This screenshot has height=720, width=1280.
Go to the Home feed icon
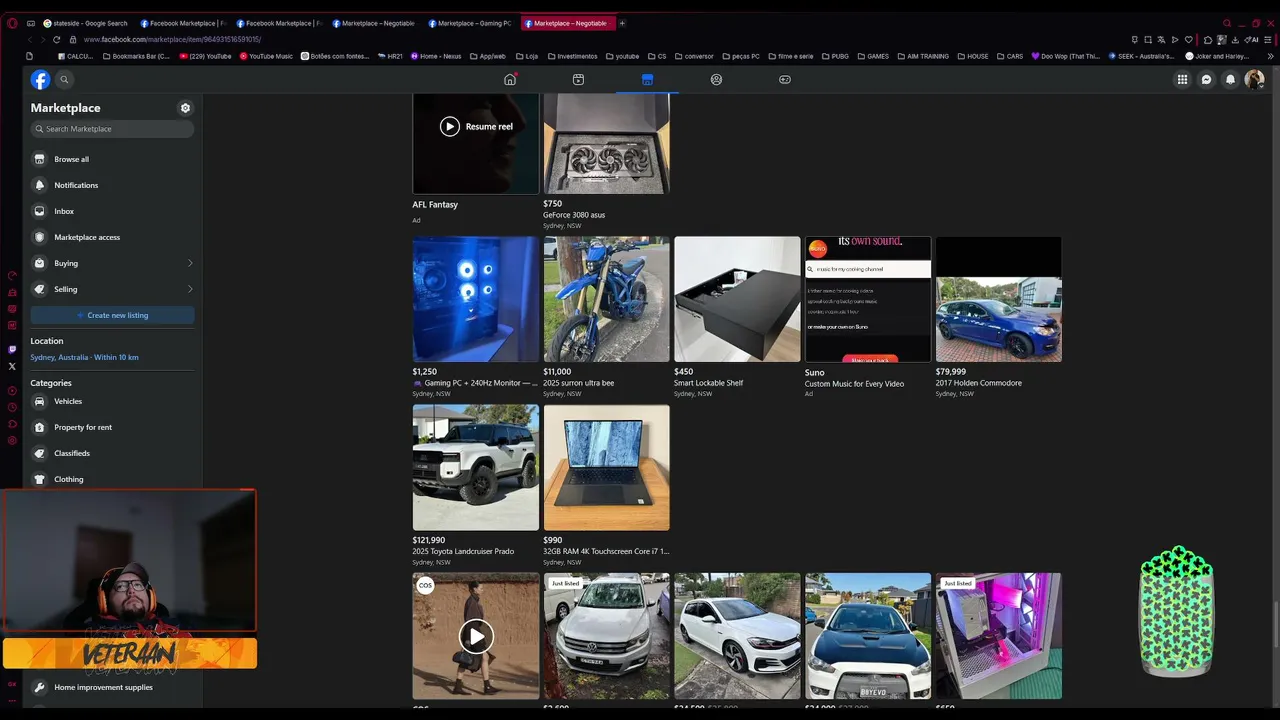point(510,79)
